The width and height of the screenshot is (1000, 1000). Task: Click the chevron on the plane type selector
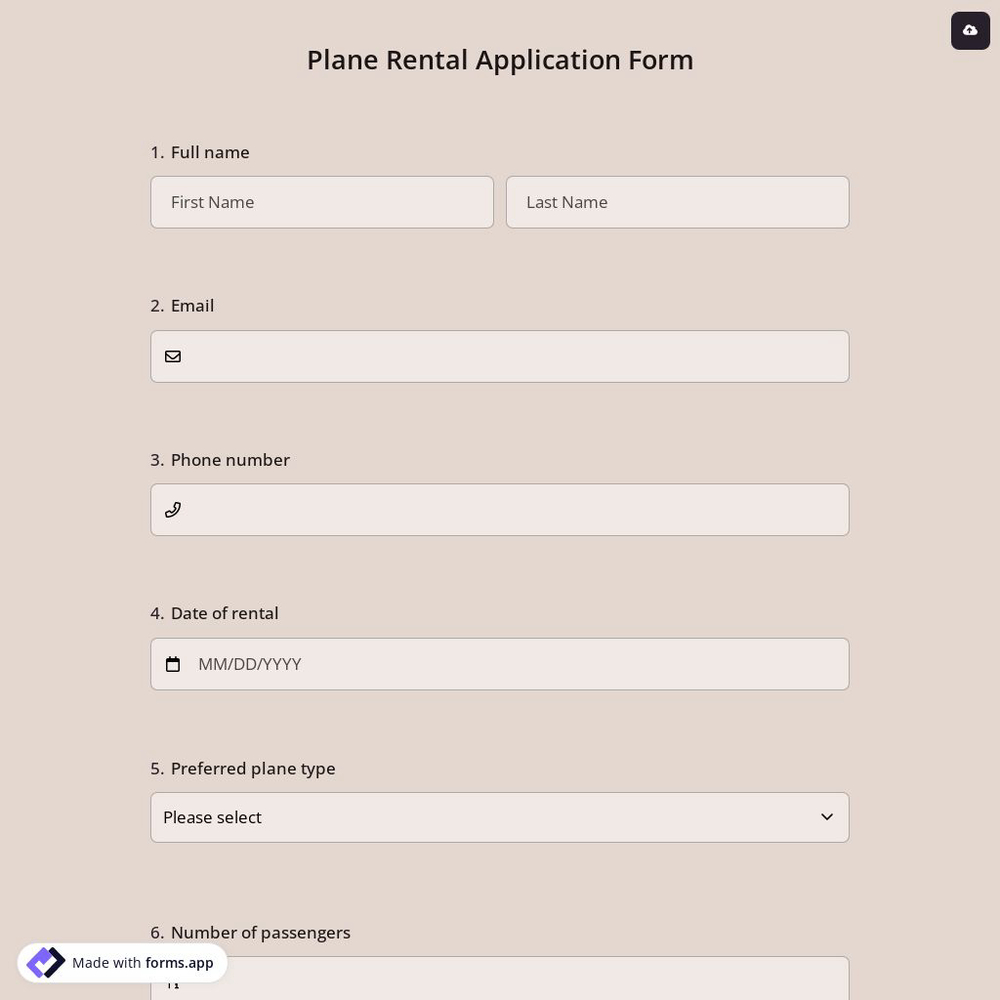(827, 817)
